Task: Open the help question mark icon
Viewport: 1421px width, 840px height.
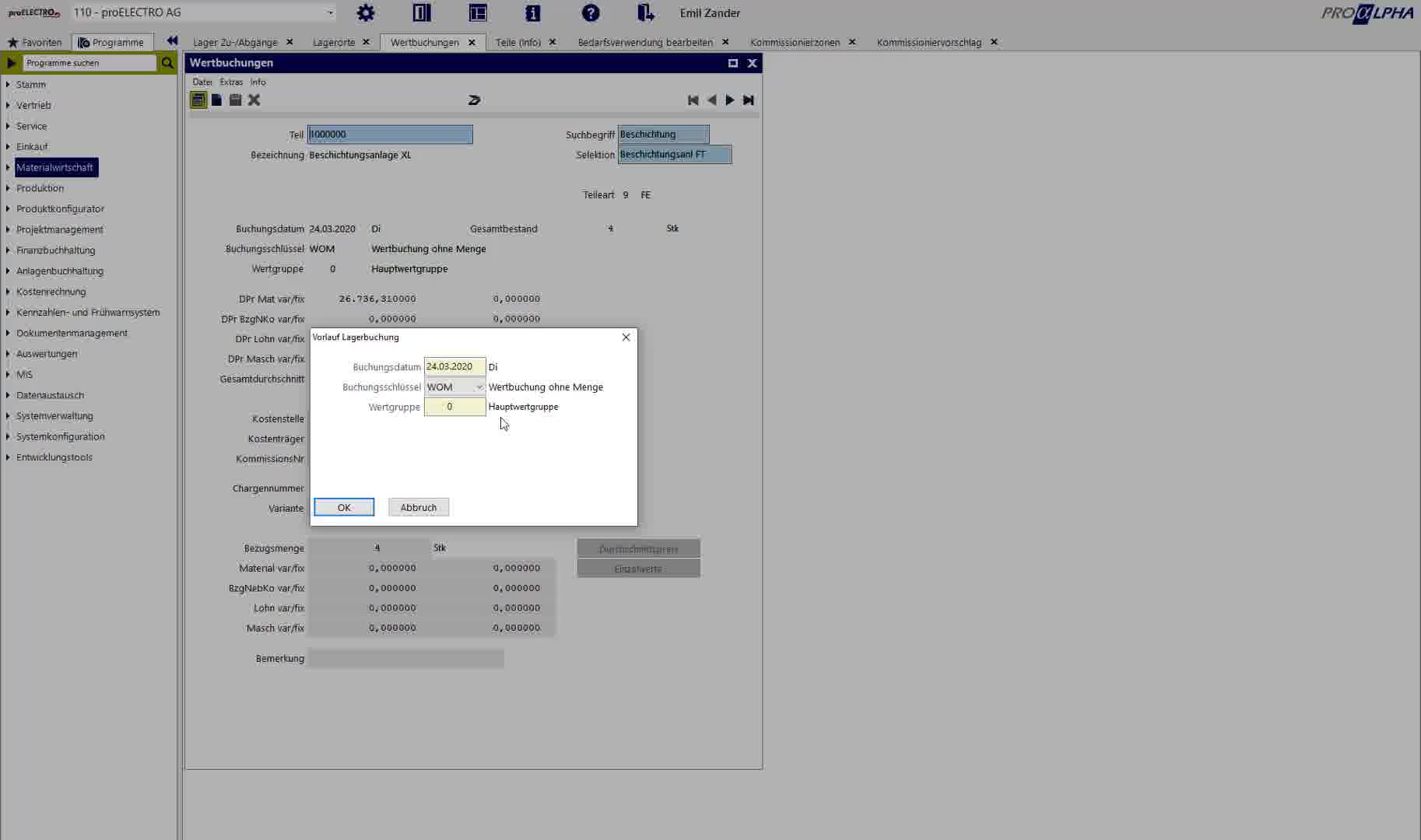Action: click(x=591, y=13)
